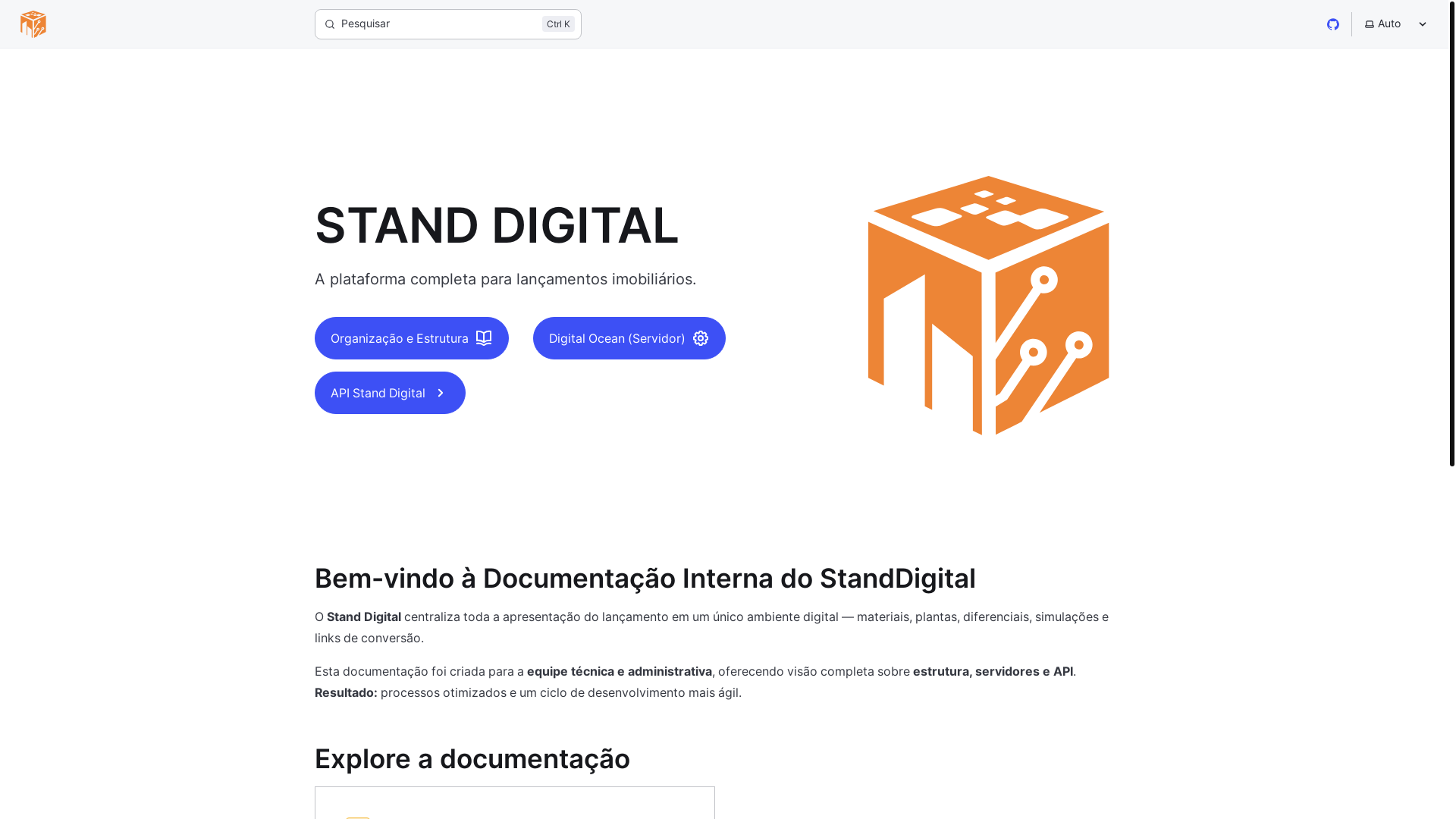Click the bold Resultado: label
The width and height of the screenshot is (1456, 819).
346,692
